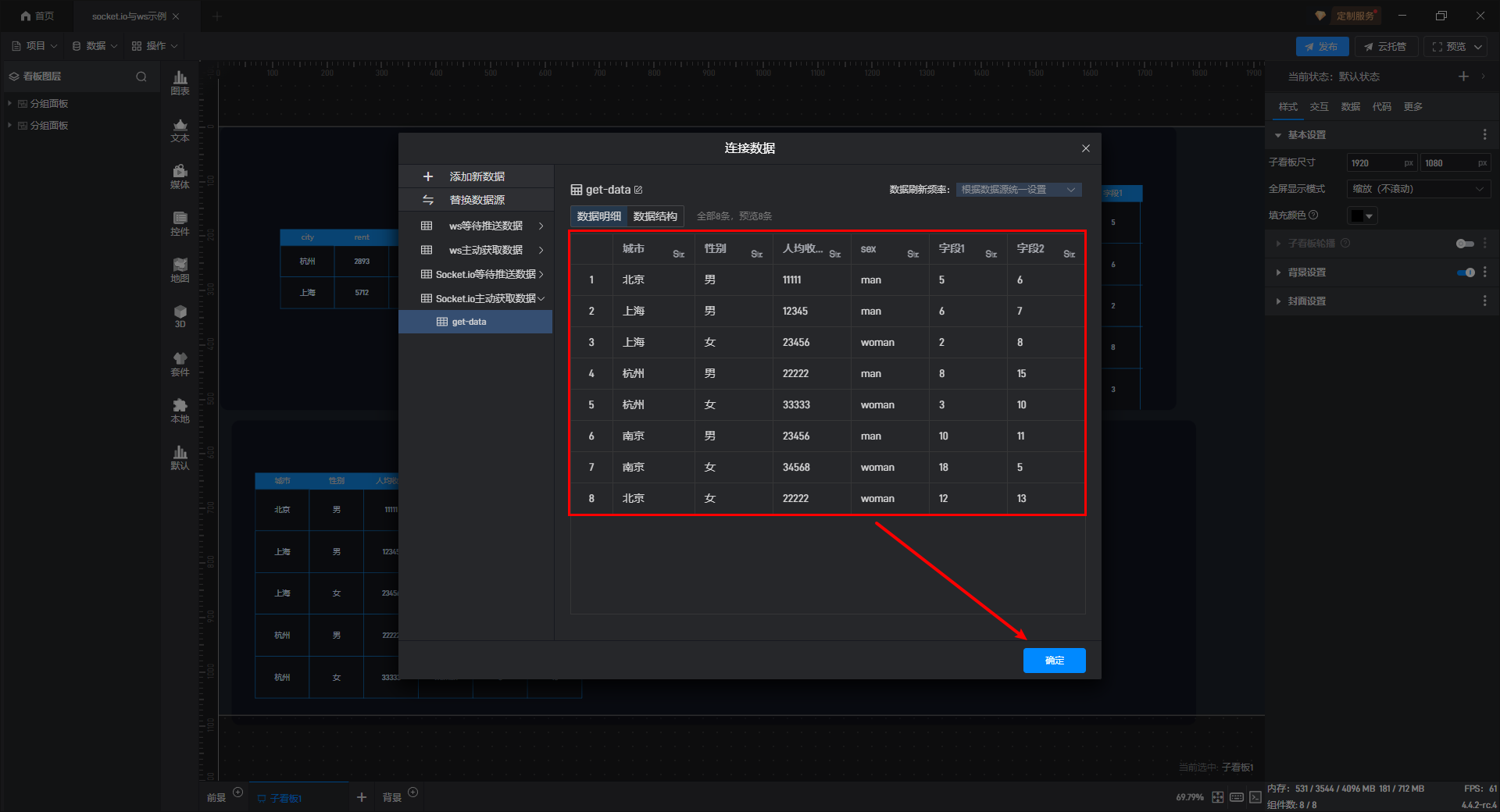1500x812 pixels.
Task: Click the 云托管 button
Action: click(x=1386, y=47)
